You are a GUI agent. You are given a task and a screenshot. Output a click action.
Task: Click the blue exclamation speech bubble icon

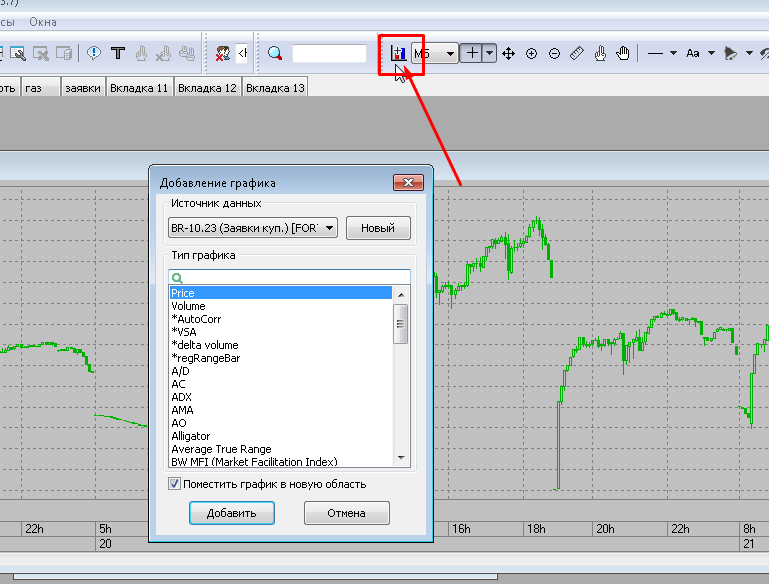coord(94,53)
